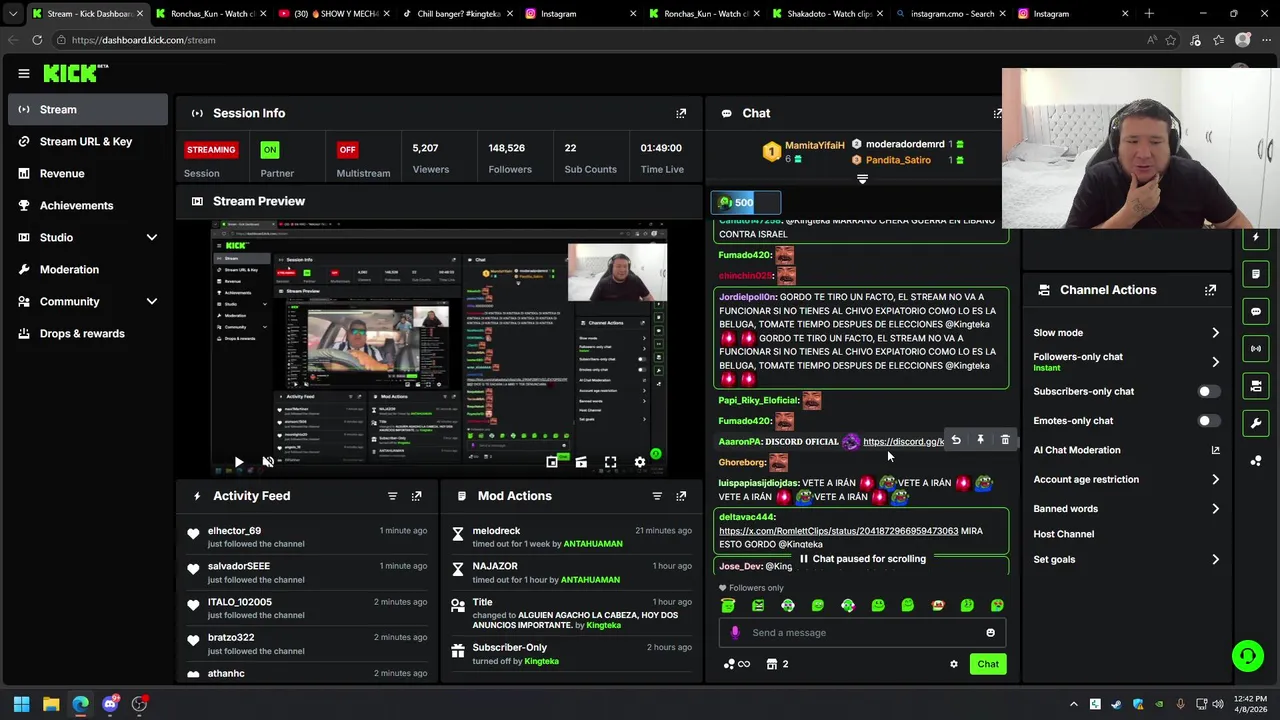Enter fullscreen on stream preview
Image resolution: width=1280 pixels, height=720 pixels.
610,462
